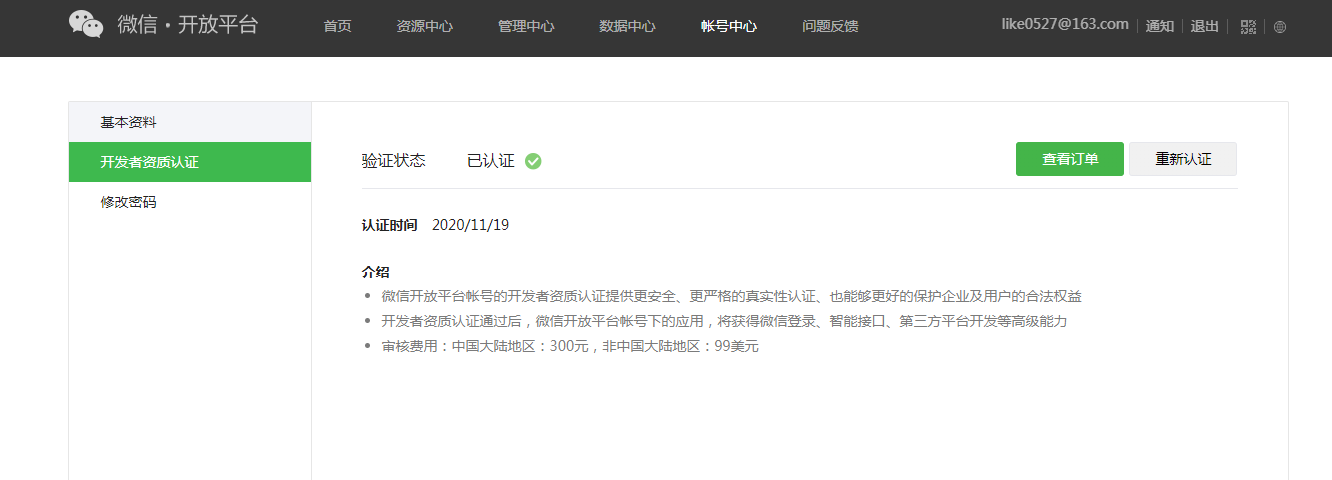
Task: Click the 微信·开放平台 title text
Action: [188, 25]
